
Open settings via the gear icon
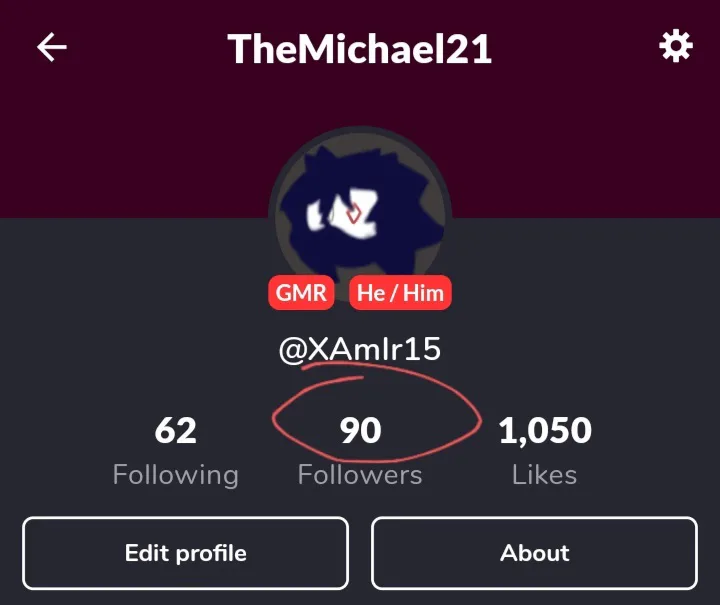[675, 46]
